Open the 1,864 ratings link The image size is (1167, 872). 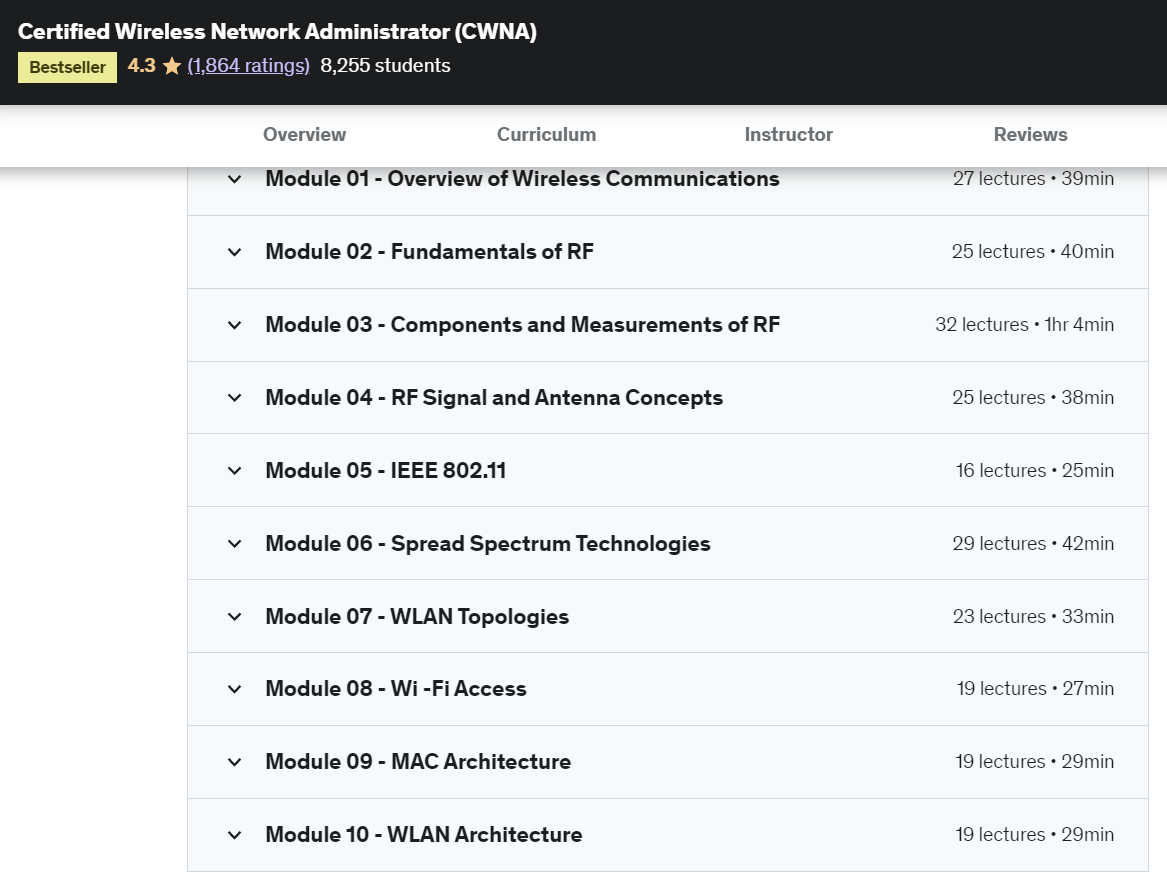tap(248, 66)
